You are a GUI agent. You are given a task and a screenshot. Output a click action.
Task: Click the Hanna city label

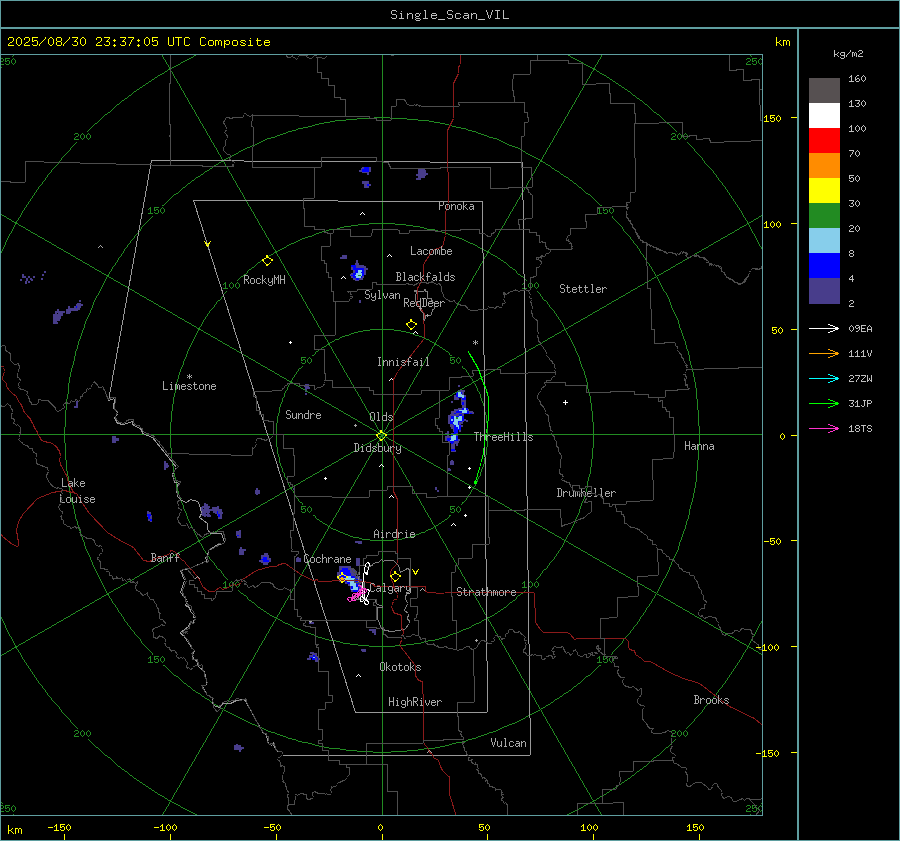click(x=699, y=446)
